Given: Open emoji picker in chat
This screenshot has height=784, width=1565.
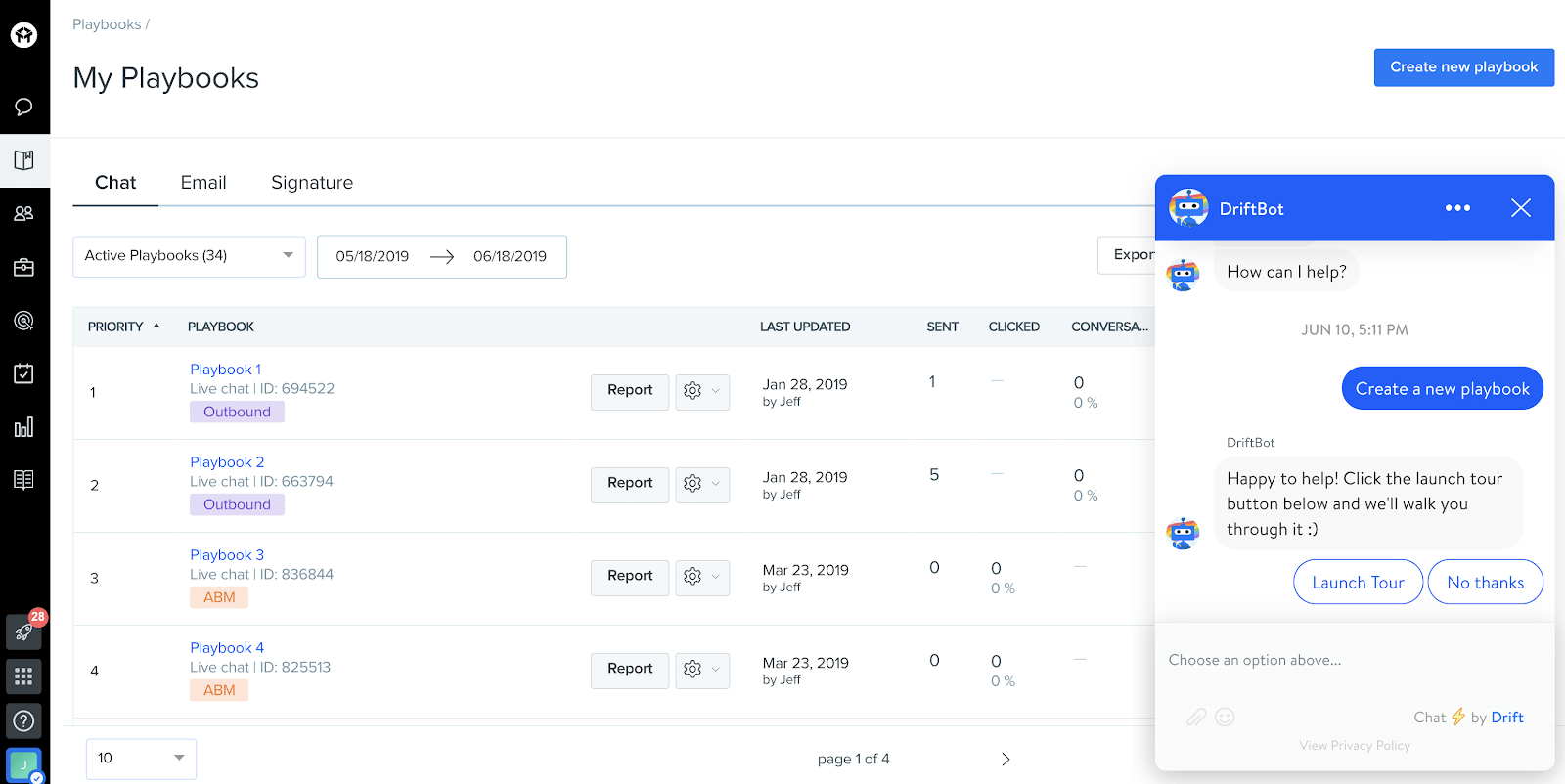Looking at the screenshot, I should (x=1225, y=718).
